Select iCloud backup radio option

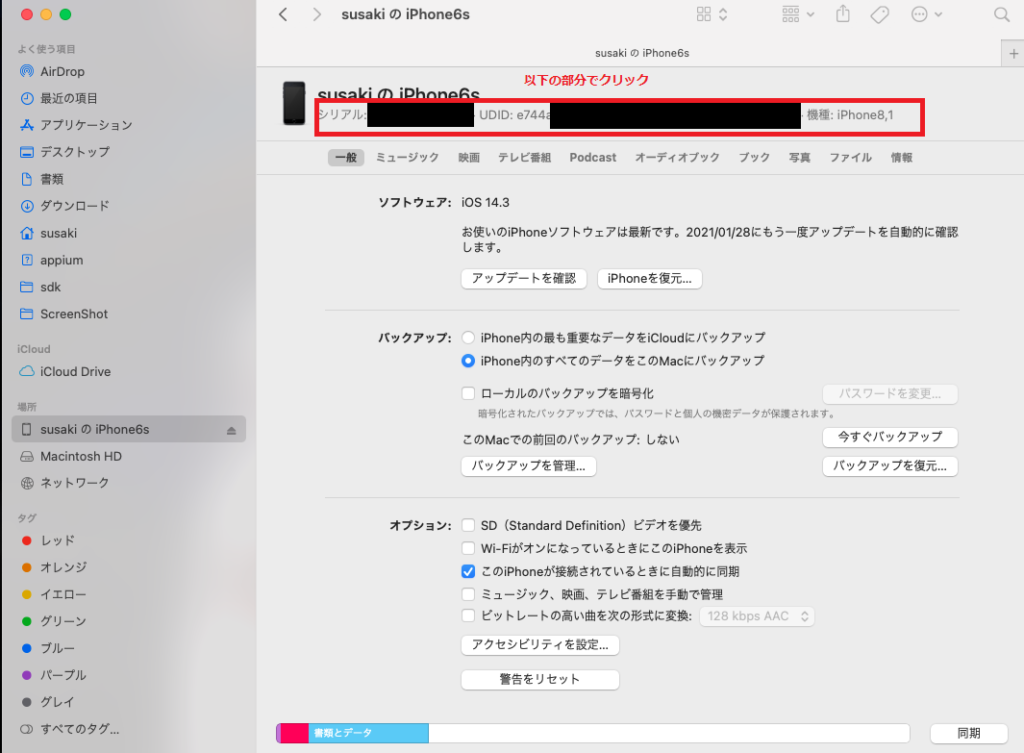pyautogui.click(x=468, y=338)
